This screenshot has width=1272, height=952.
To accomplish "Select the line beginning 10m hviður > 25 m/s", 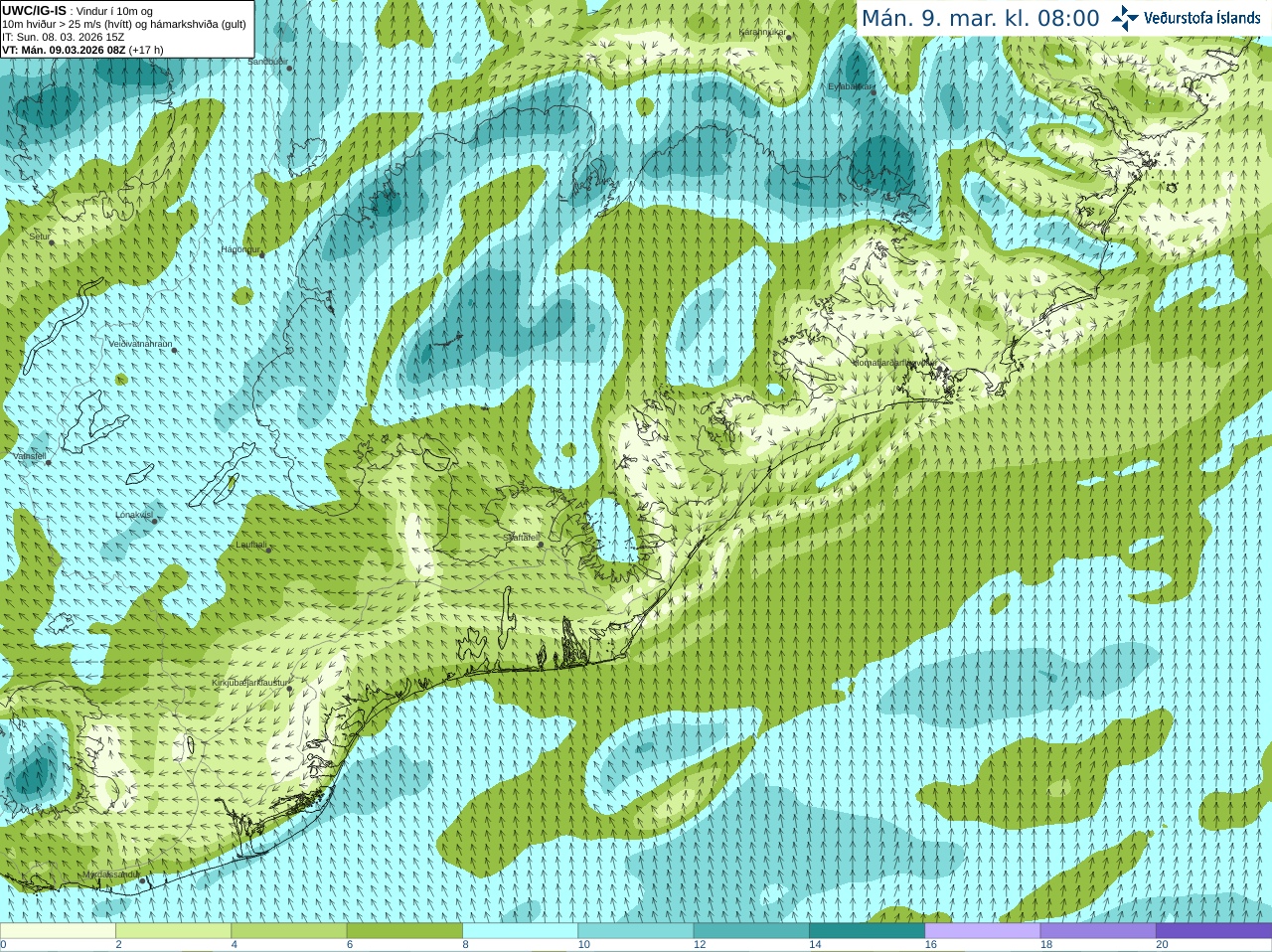I will click(124, 24).
